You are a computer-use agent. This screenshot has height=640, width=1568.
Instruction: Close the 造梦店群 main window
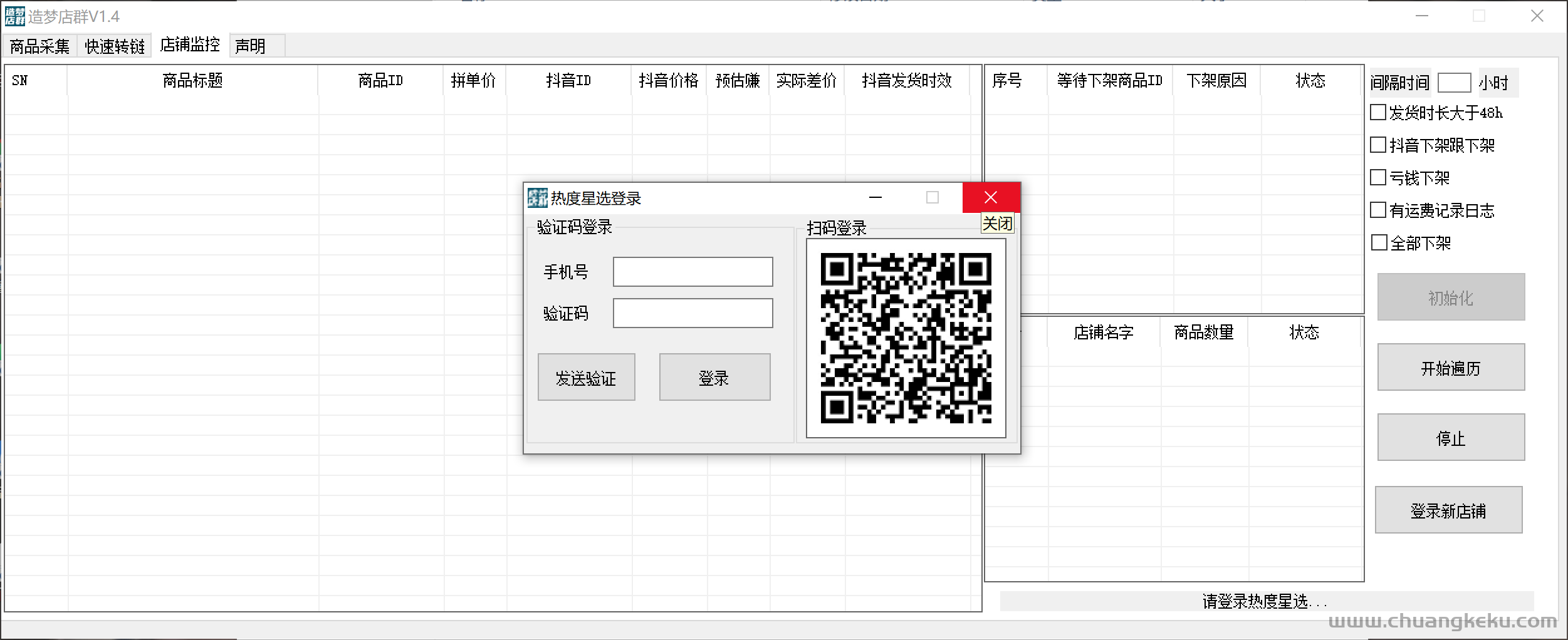(x=1537, y=16)
